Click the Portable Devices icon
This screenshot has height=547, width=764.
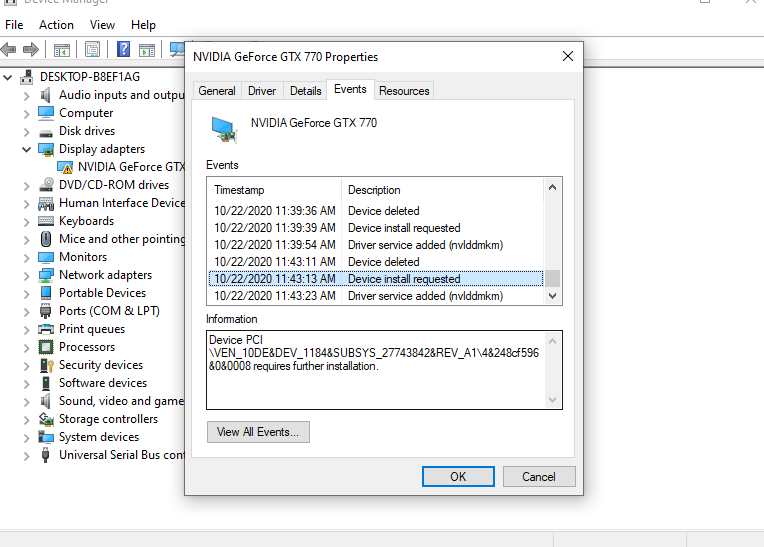coord(46,293)
